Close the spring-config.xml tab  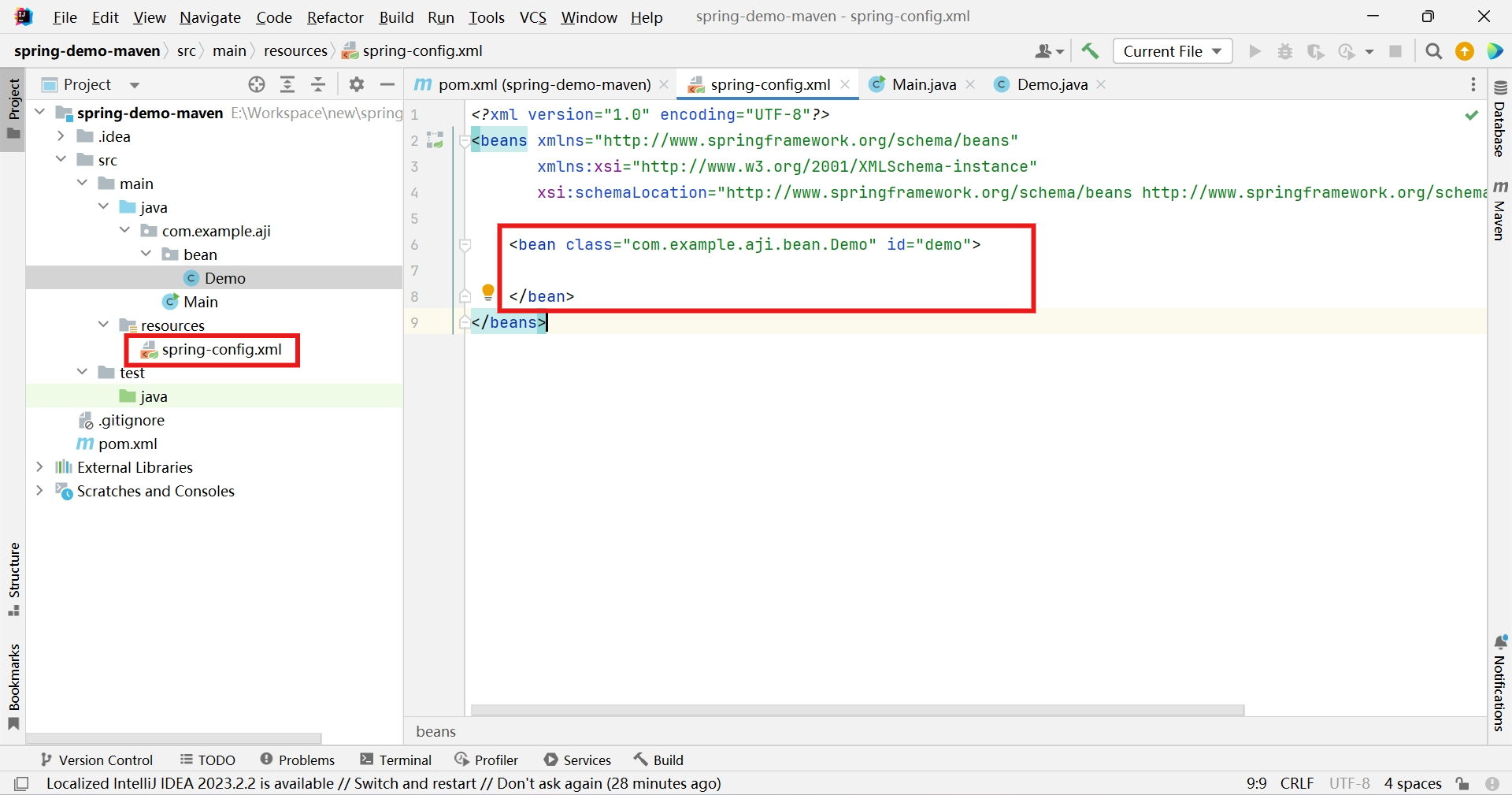point(845,84)
